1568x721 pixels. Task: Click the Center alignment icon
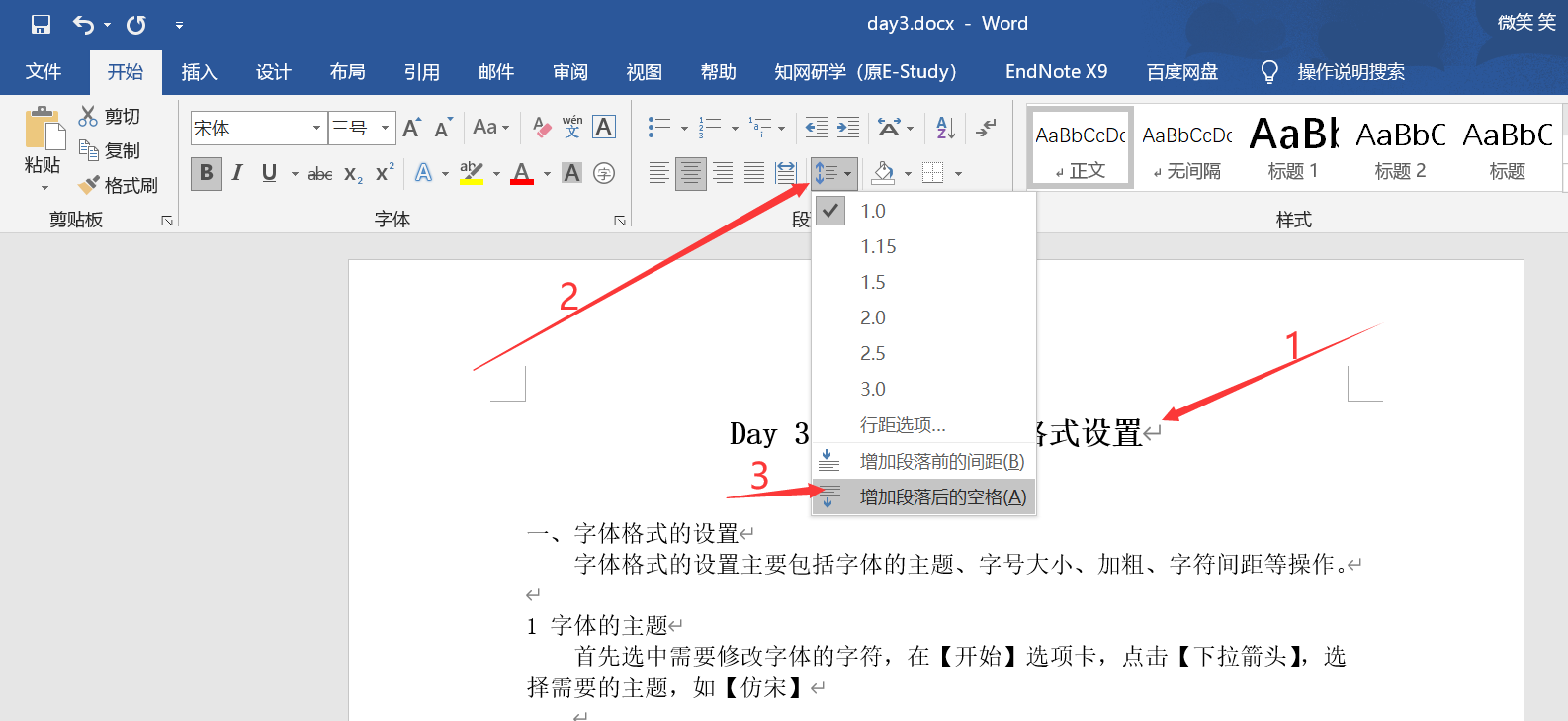click(x=691, y=173)
